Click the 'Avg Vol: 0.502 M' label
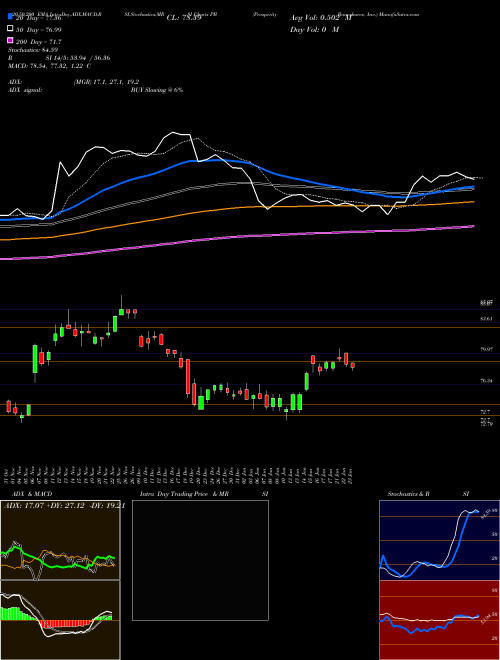Screen dimensions: 500x660 320,18
